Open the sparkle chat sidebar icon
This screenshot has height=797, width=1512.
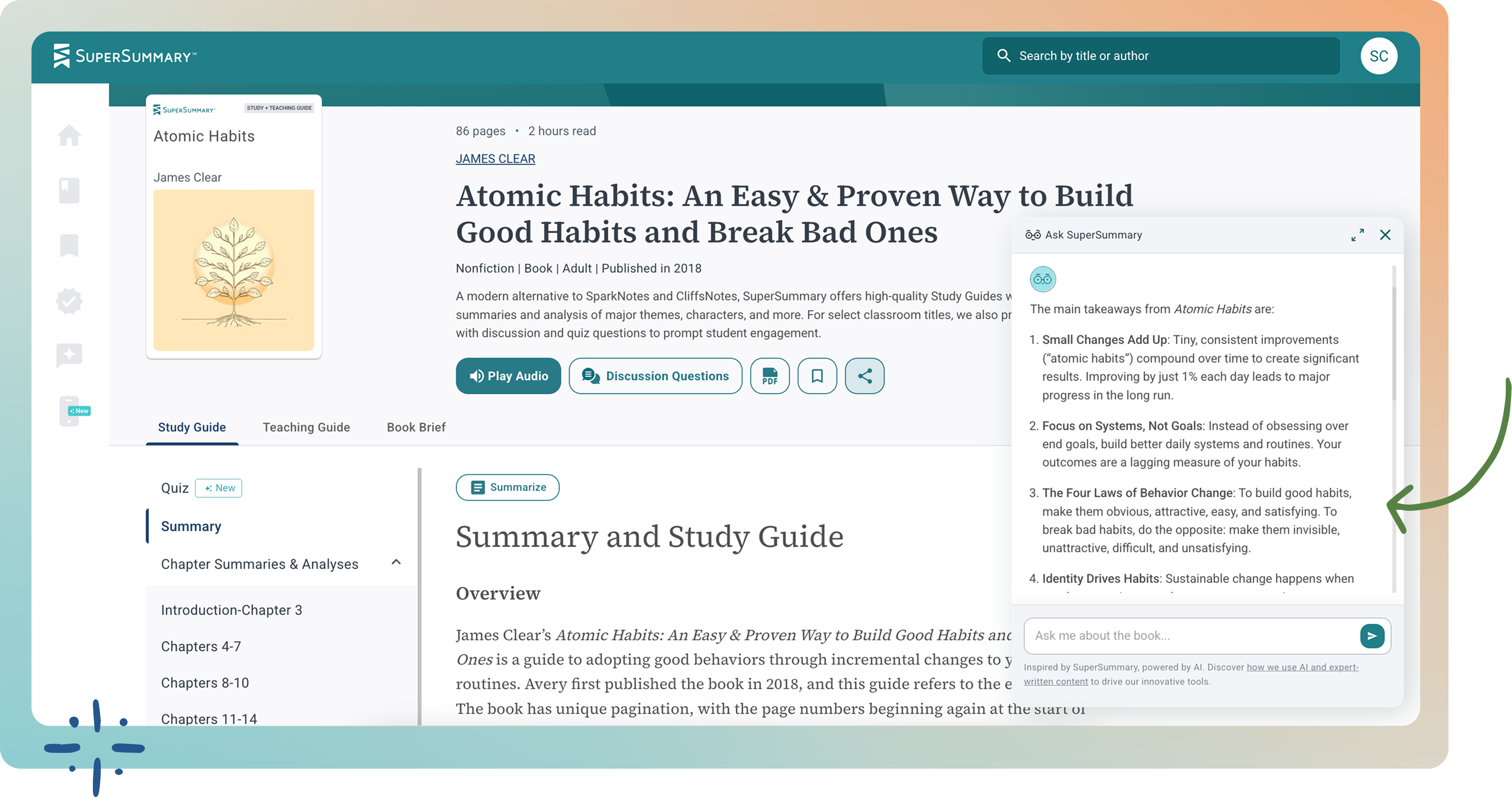pyautogui.click(x=69, y=355)
